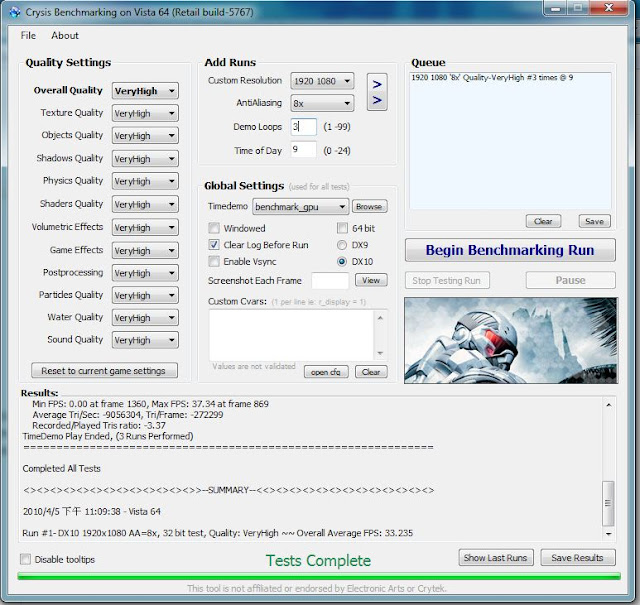Open the Objects Quality dropdown
640x605 pixels.
click(145, 135)
